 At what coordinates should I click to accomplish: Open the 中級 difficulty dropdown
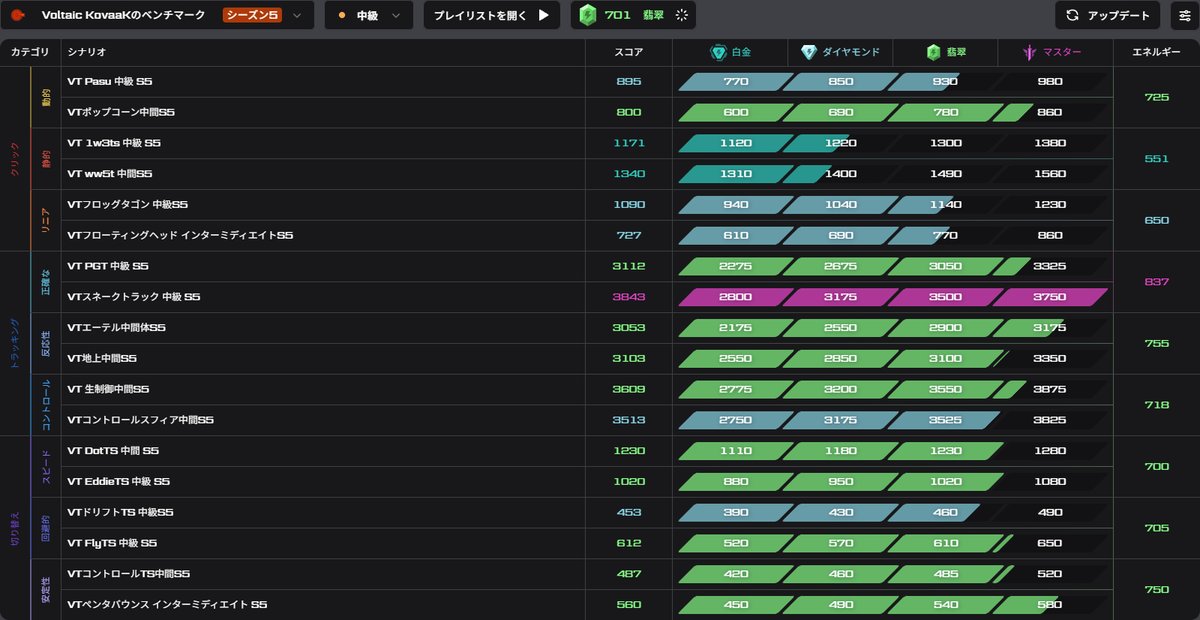pyautogui.click(x=368, y=15)
